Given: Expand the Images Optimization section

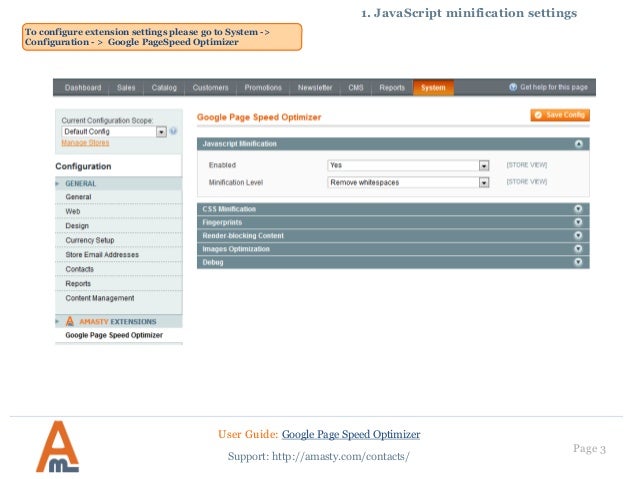Looking at the screenshot, I should (x=393, y=249).
